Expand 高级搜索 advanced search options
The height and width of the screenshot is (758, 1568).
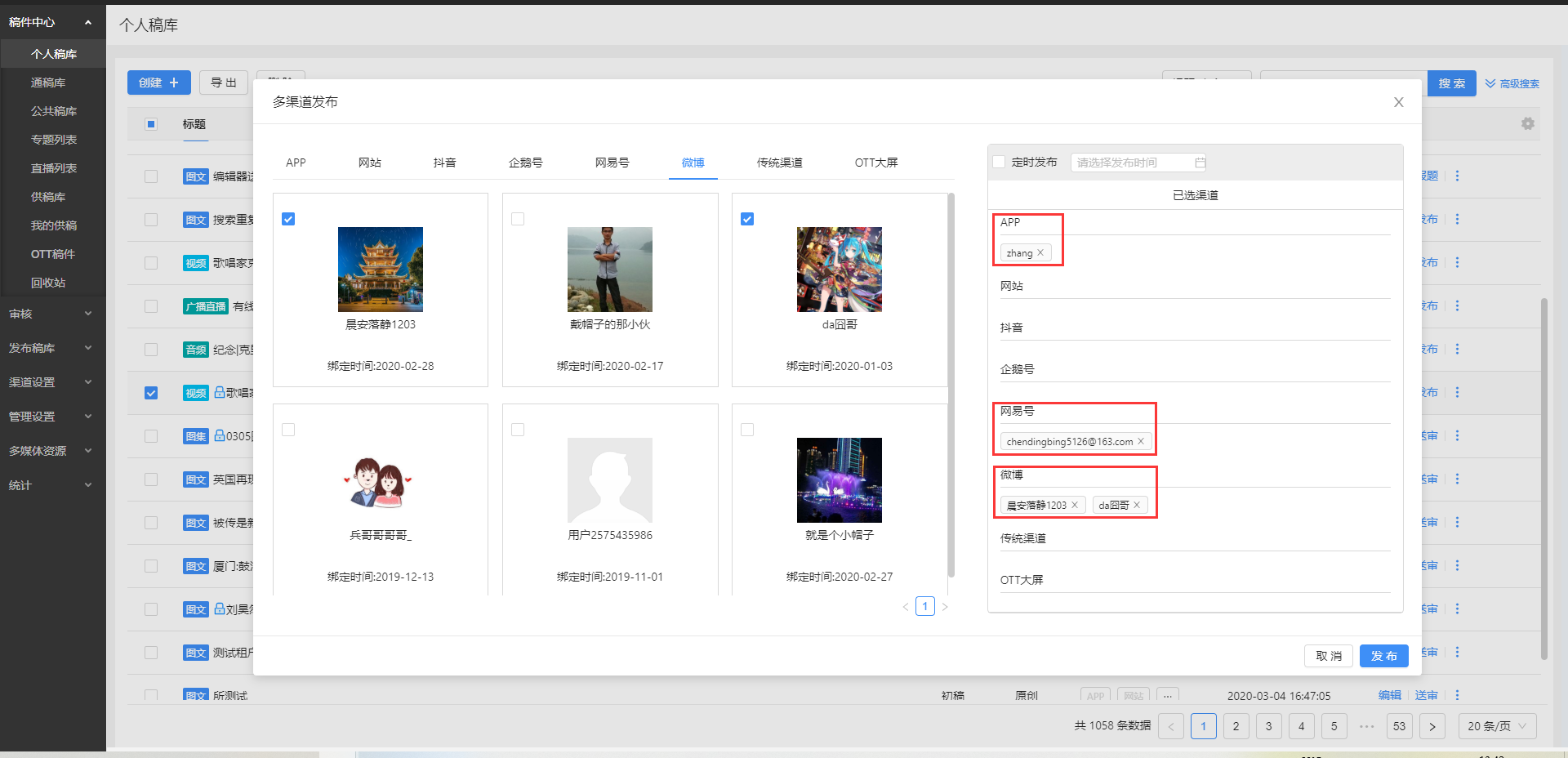click(x=1512, y=83)
